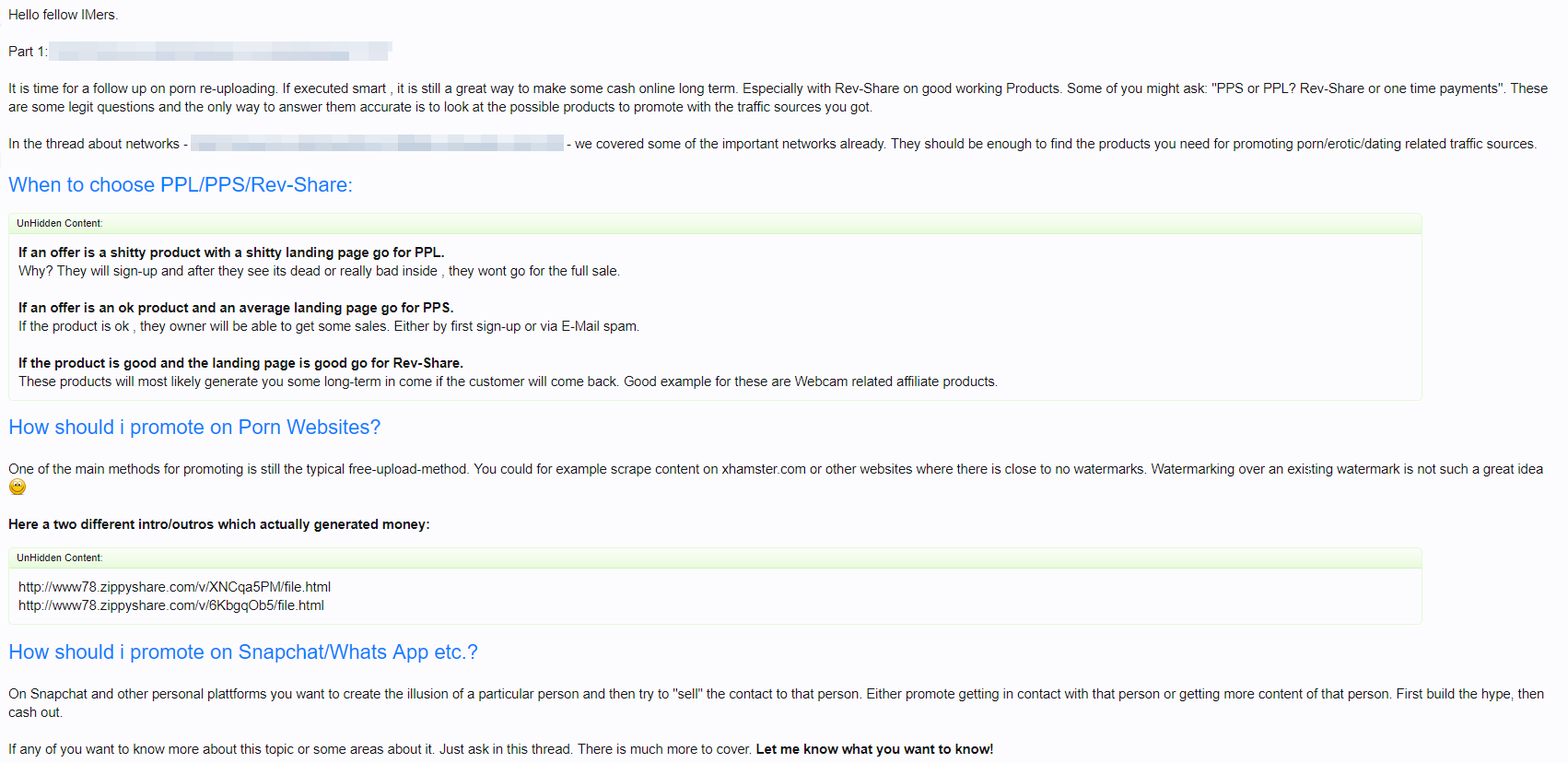Select the bold go for PPL line
Screen dimensions: 1568x763
pos(231,252)
